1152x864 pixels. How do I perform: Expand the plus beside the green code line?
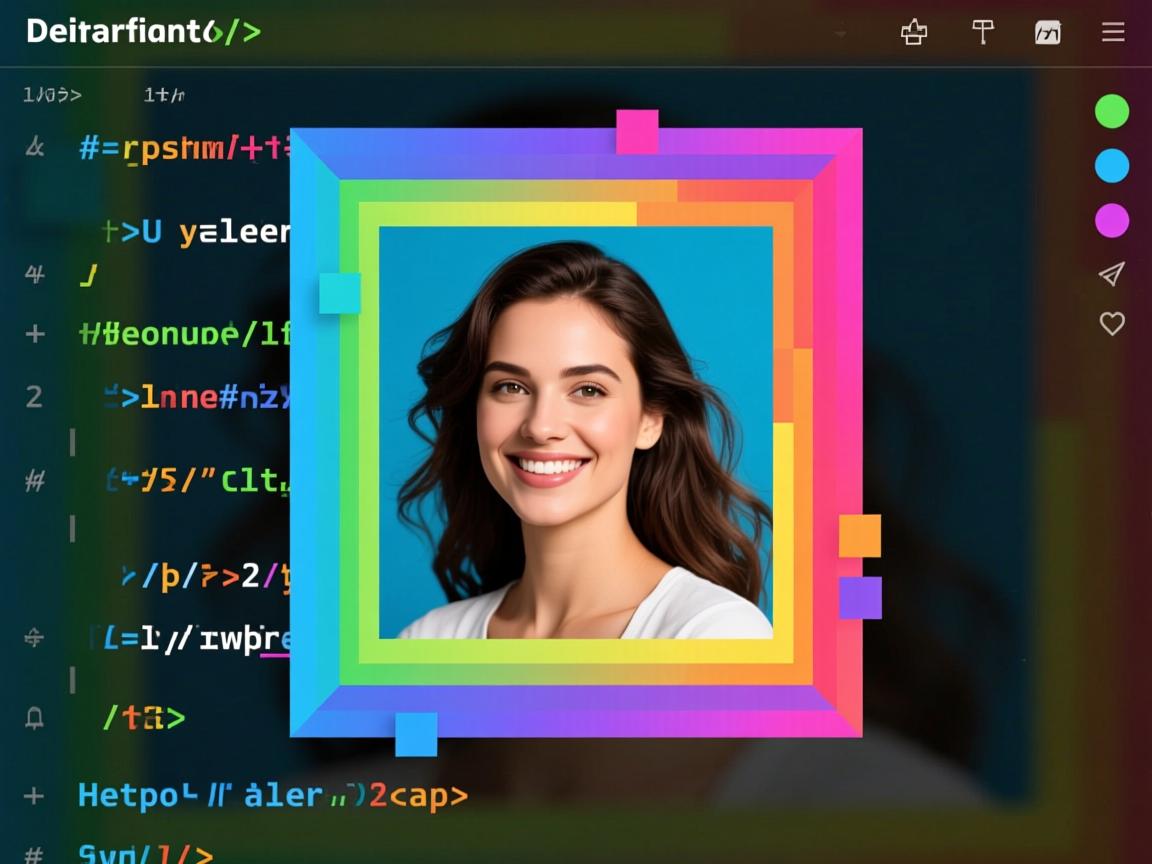click(34, 333)
